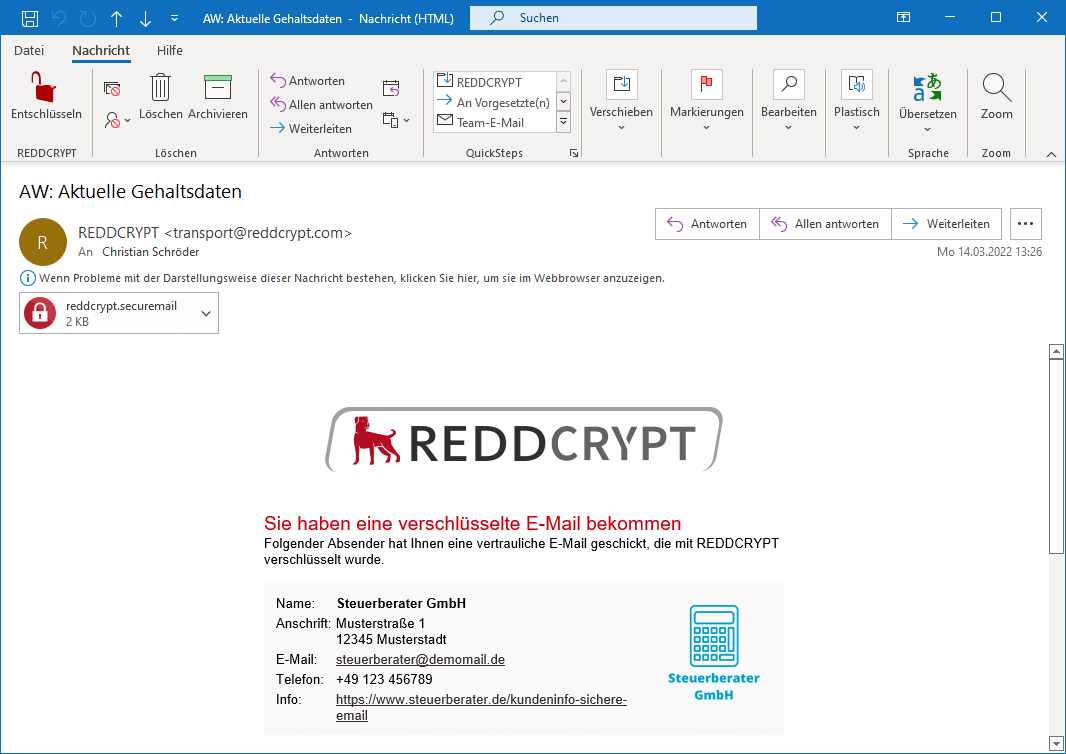Click the scroll up arrow of message body
Image resolution: width=1066 pixels, height=754 pixels.
[x=1056, y=352]
